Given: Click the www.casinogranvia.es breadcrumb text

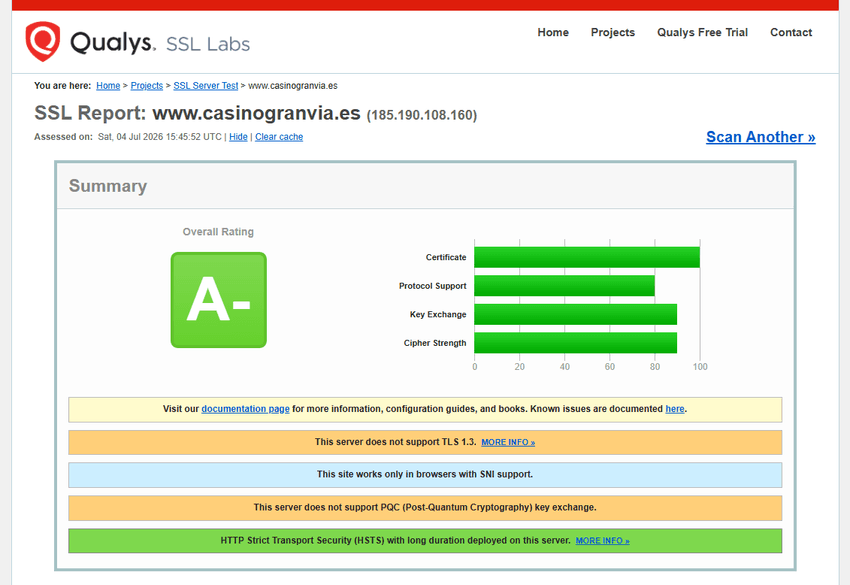Looking at the screenshot, I should coord(293,86).
